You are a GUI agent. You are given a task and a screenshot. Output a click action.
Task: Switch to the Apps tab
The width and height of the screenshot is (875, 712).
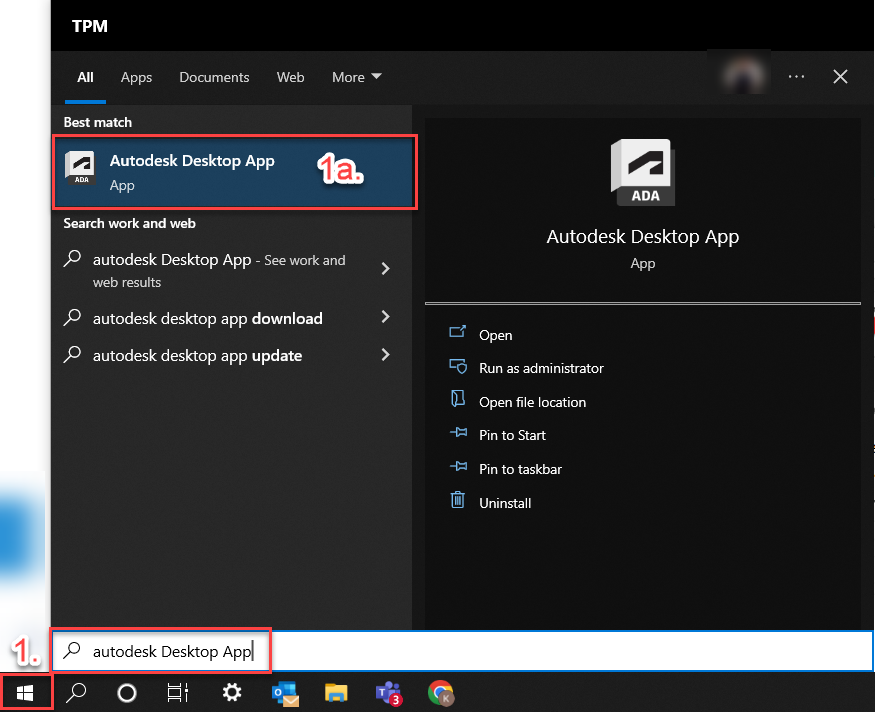[136, 77]
